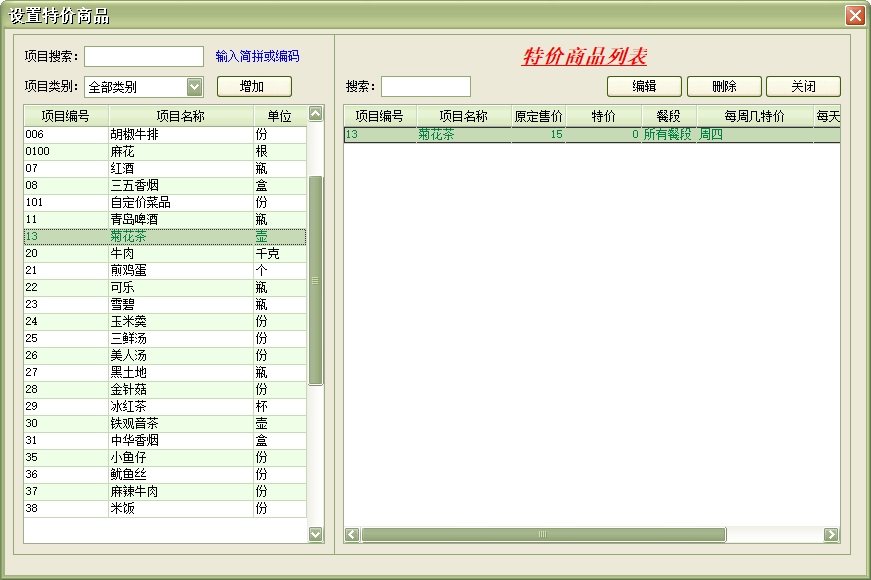This screenshot has width=871, height=580.
Task: Click the 编辑 button
Action: point(644,87)
